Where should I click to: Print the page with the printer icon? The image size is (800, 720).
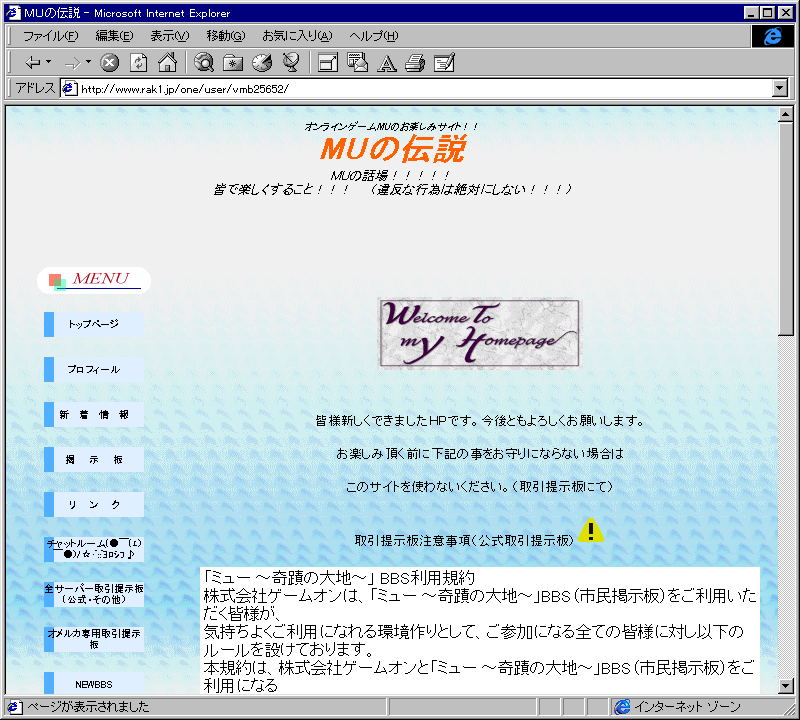[x=415, y=63]
